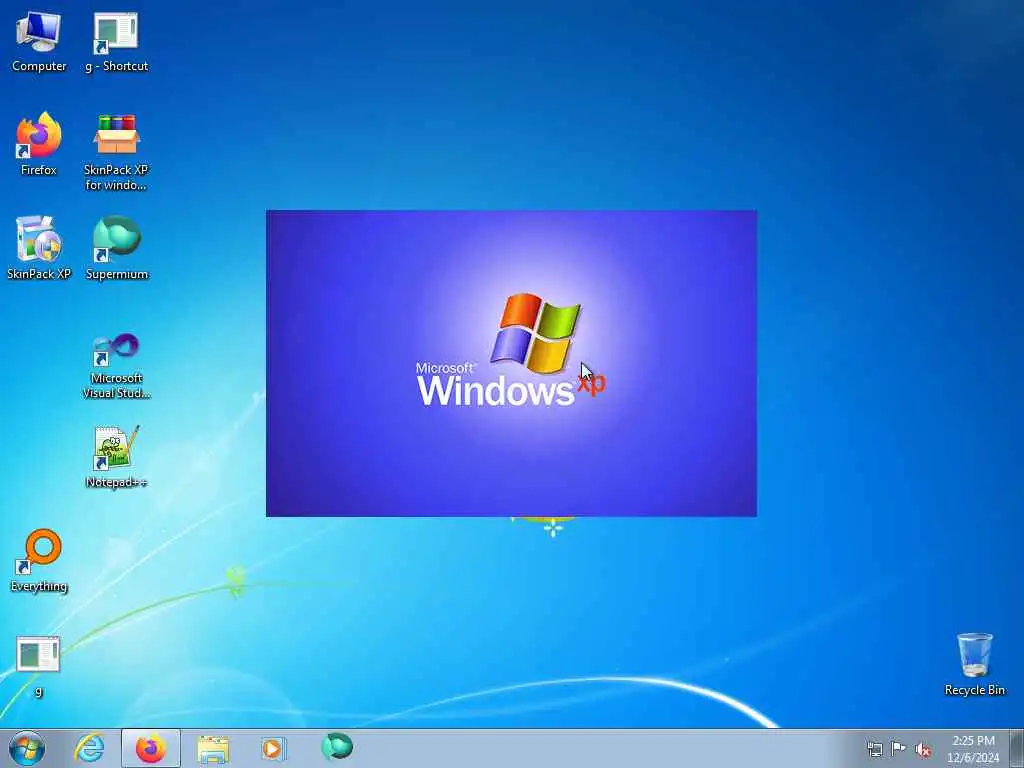
Task: Launch Internet Explorer from the taskbar
Action: pyautogui.click(x=89, y=748)
